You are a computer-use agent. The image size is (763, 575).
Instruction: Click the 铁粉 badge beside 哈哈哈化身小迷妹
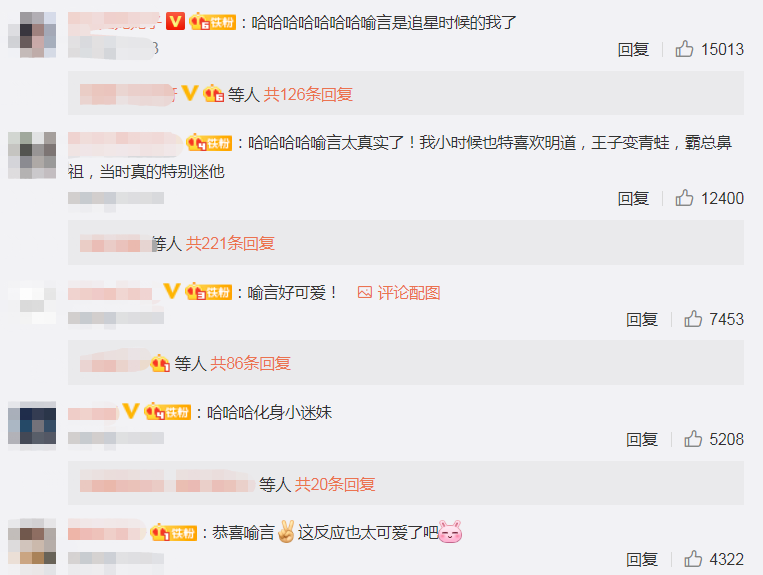pyautogui.click(x=168, y=412)
